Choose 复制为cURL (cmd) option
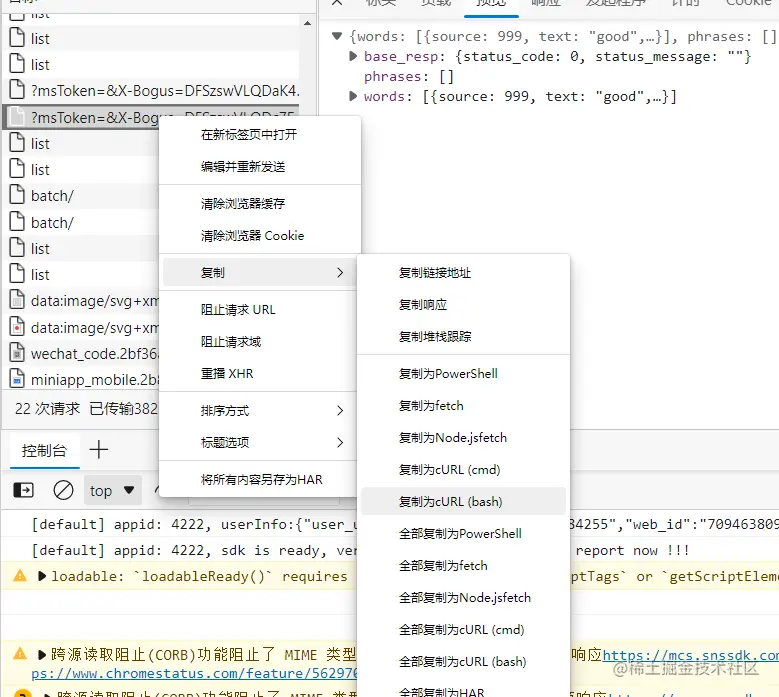This screenshot has height=697, width=779. pos(463,469)
